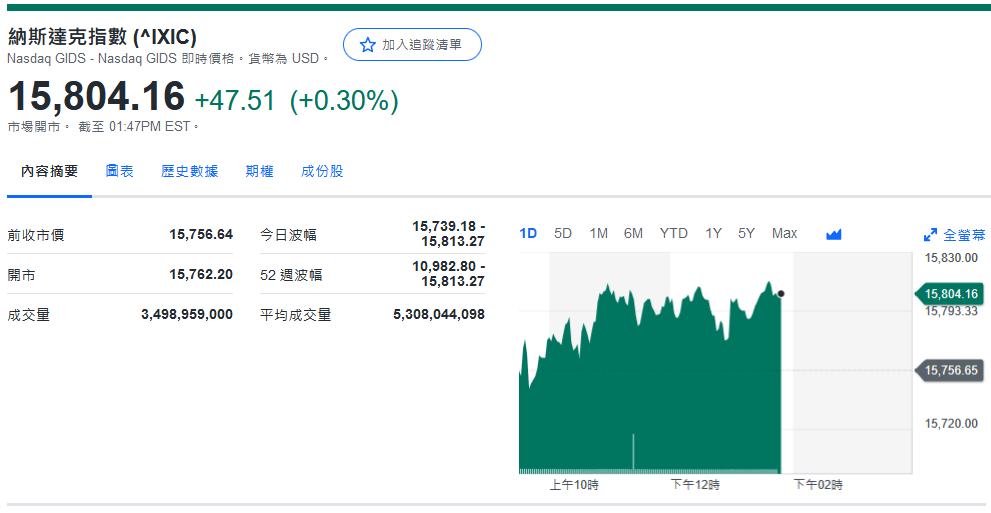Click the 加入追蹤清單 button
The height and width of the screenshot is (513, 991).
click(x=412, y=45)
